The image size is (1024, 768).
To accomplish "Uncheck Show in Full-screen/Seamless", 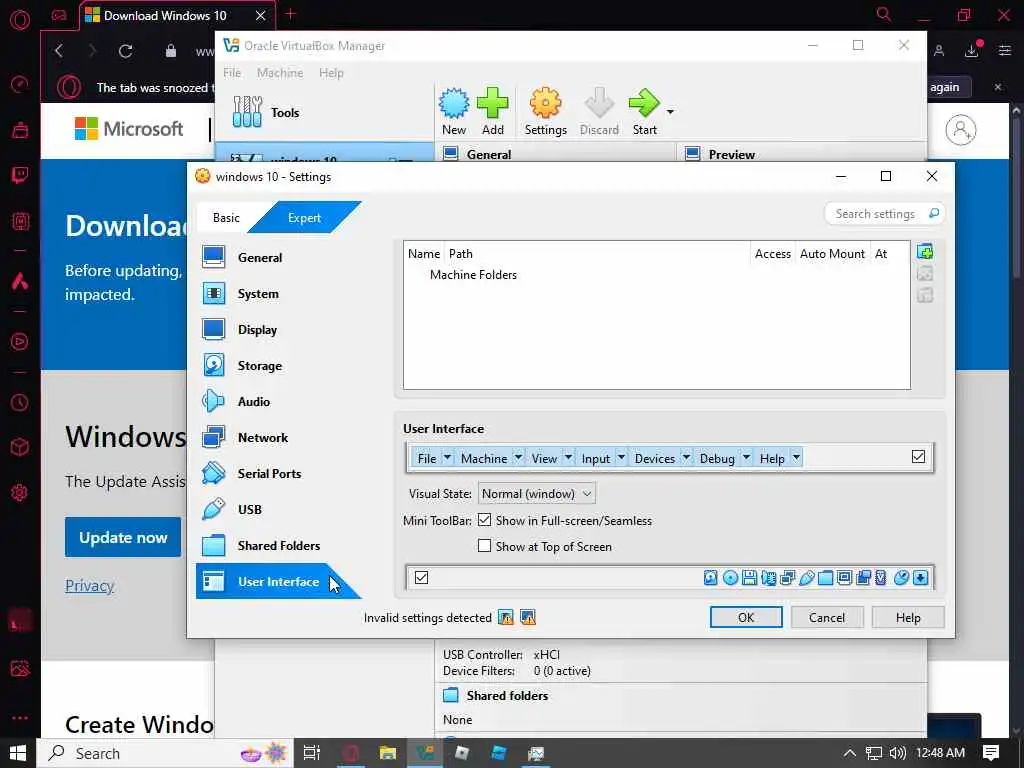I will click(x=485, y=520).
